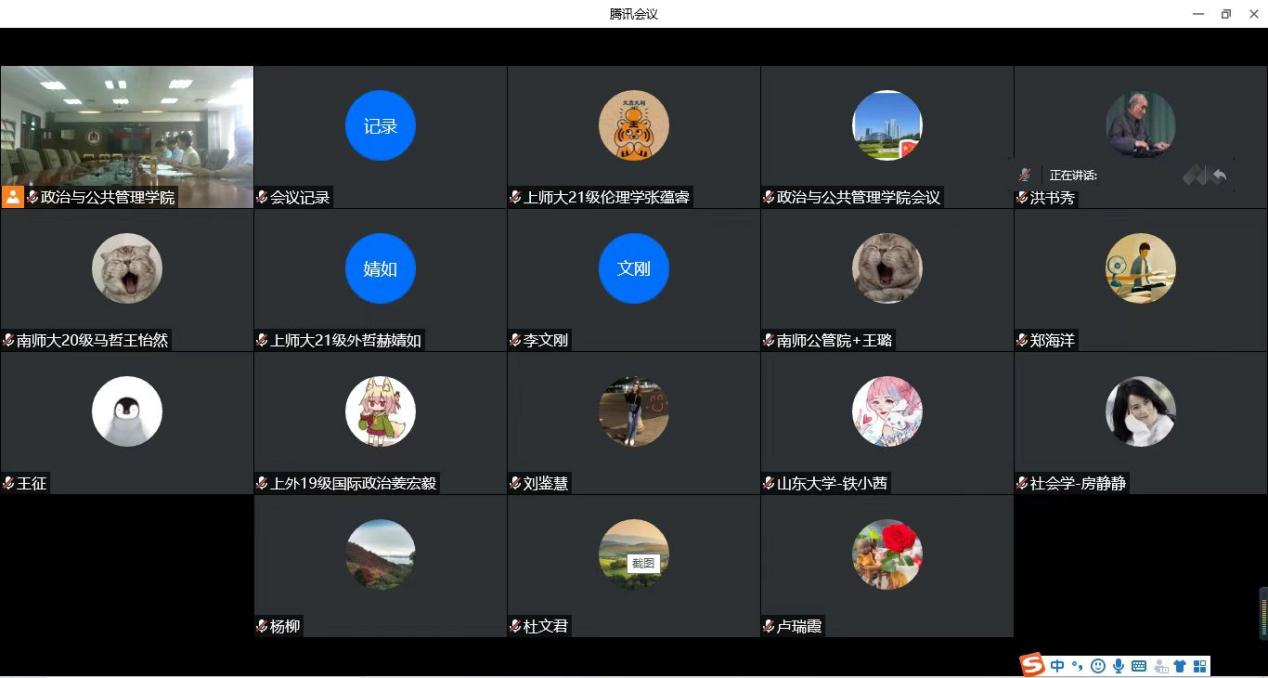The width and height of the screenshot is (1268, 678).
Task: Select the penguin avatar of 王征
Action: [127, 411]
